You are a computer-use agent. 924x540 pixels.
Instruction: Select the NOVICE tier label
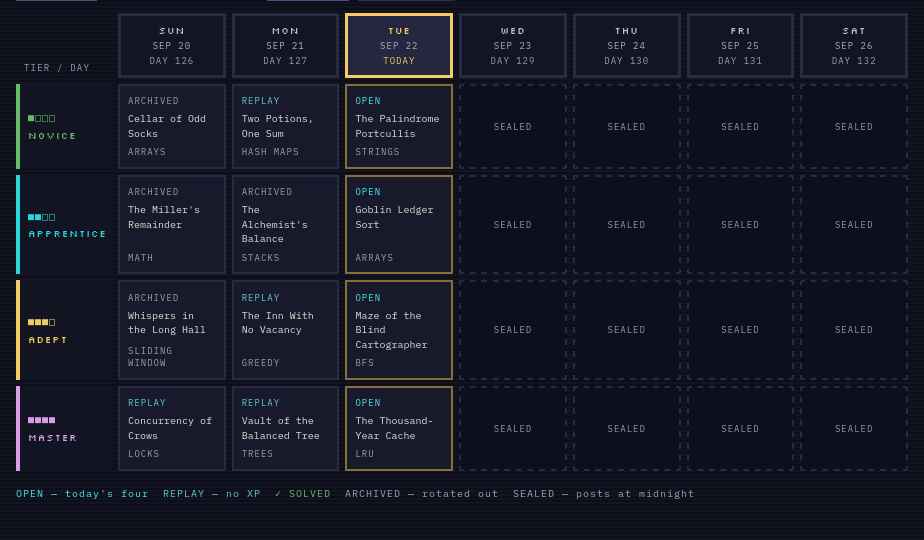click(52, 136)
